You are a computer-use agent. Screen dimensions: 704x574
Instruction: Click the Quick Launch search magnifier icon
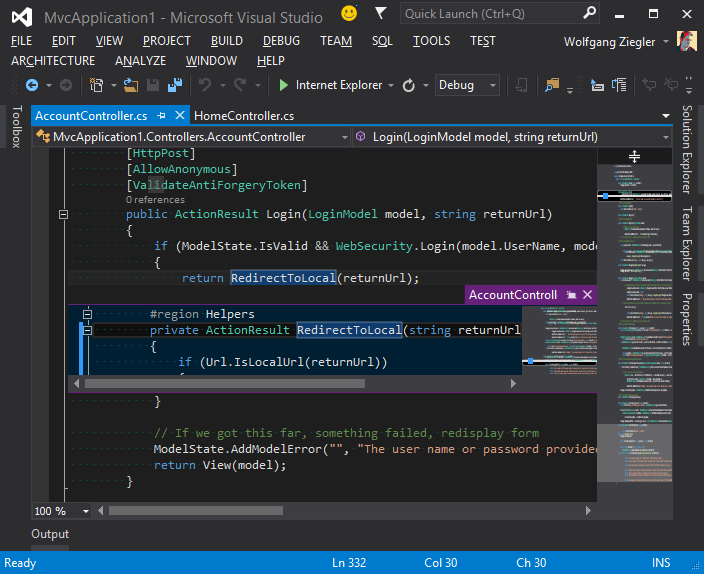click(589, 13)
